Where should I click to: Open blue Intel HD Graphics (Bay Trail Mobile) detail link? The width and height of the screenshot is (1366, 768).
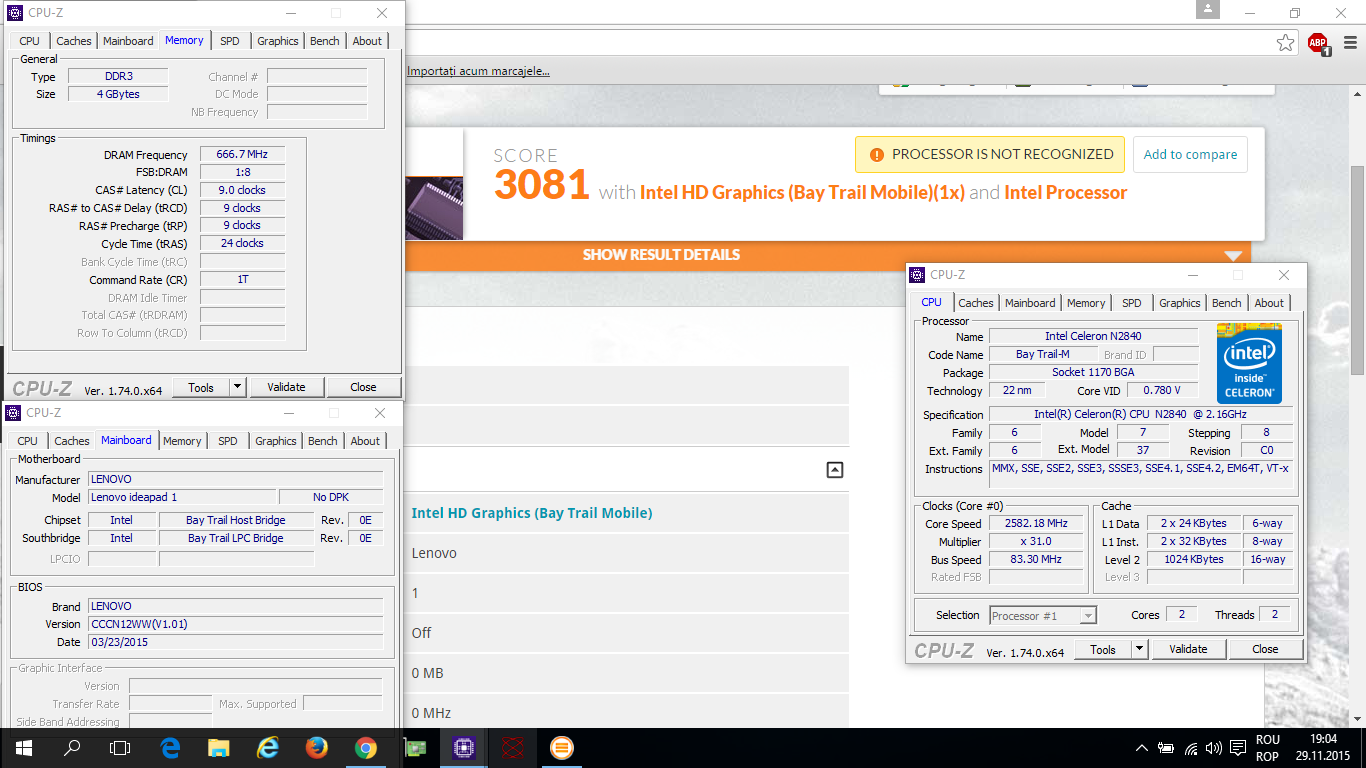click(532, 513)
